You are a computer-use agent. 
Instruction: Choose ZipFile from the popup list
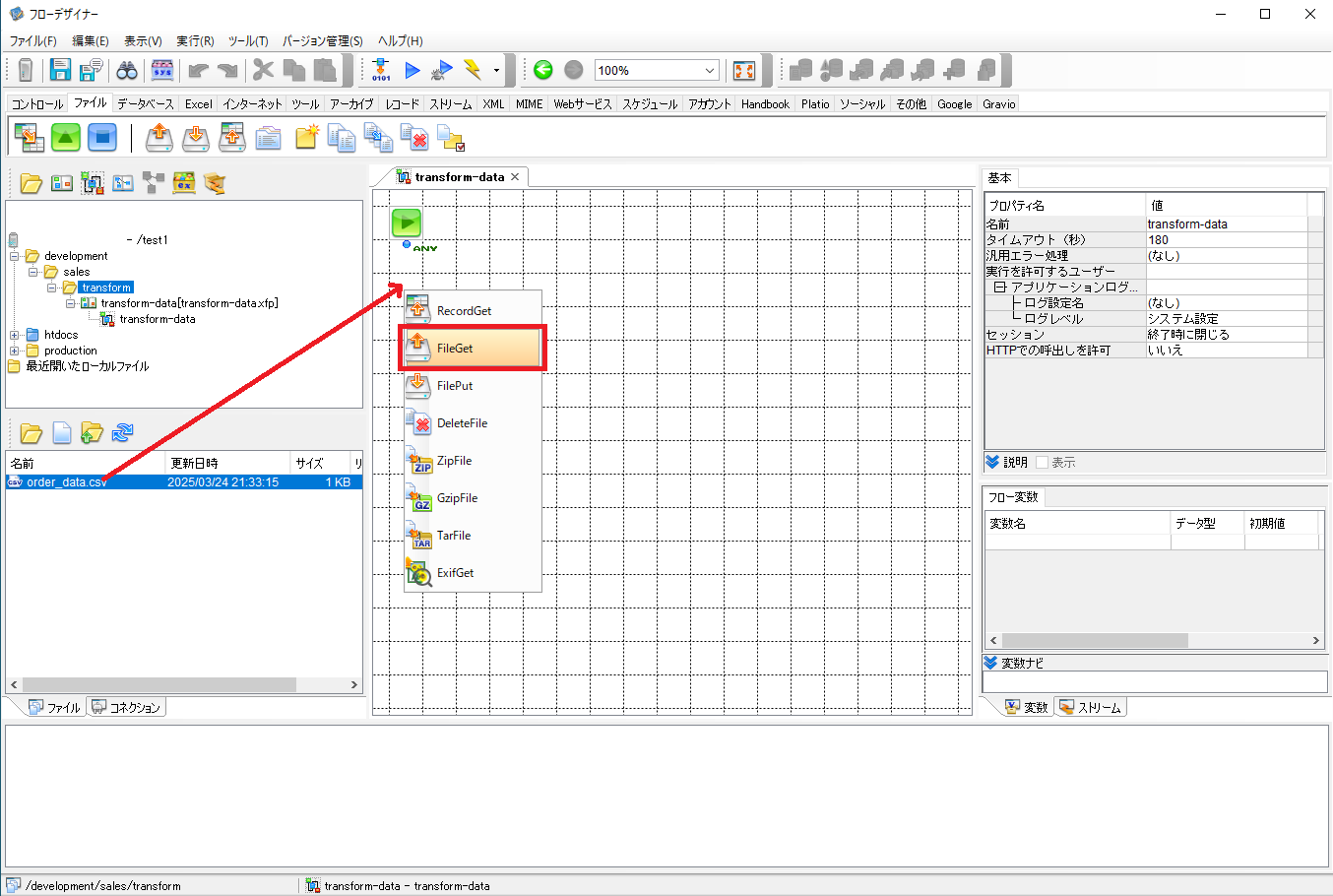(473, 461)
